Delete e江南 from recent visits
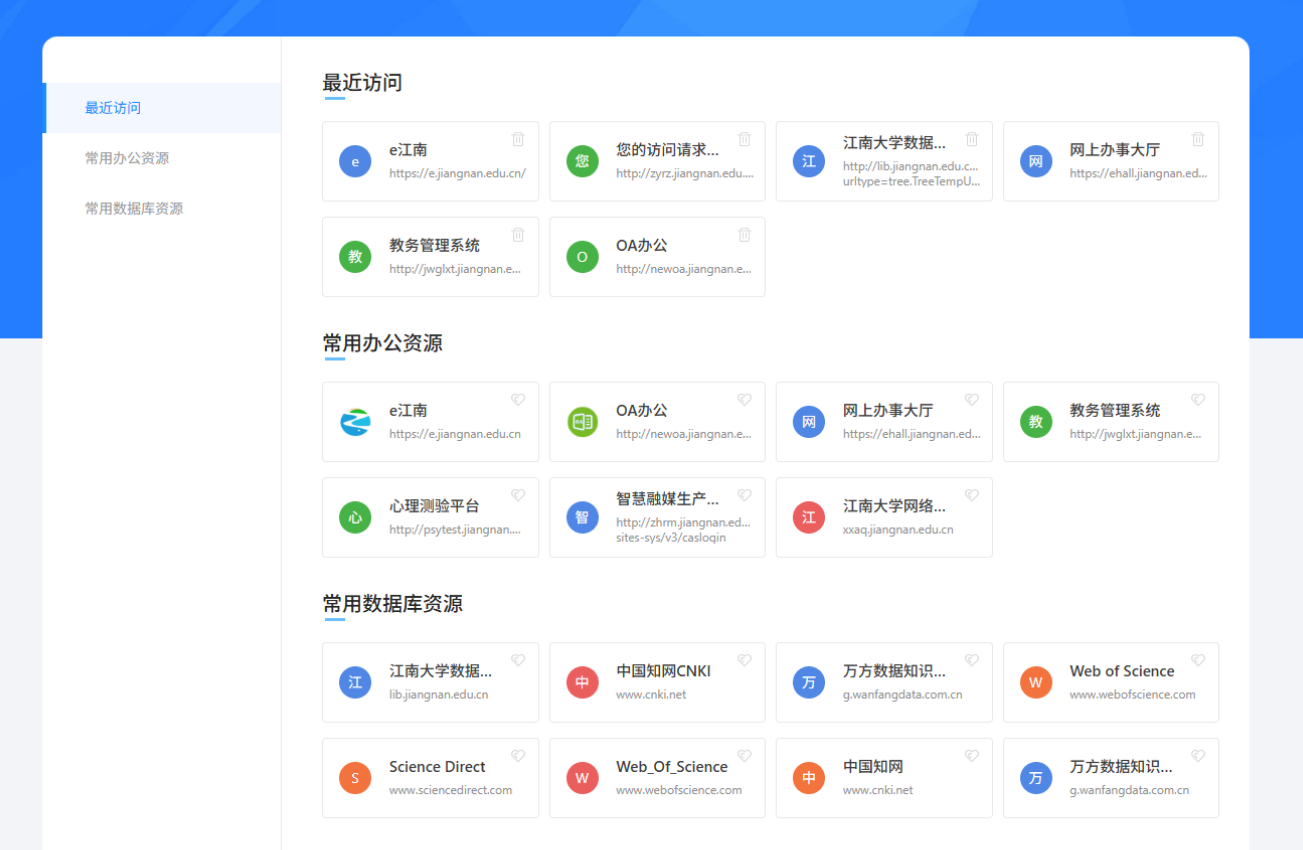The image size is (1303, 850). [x=518, y=139]
